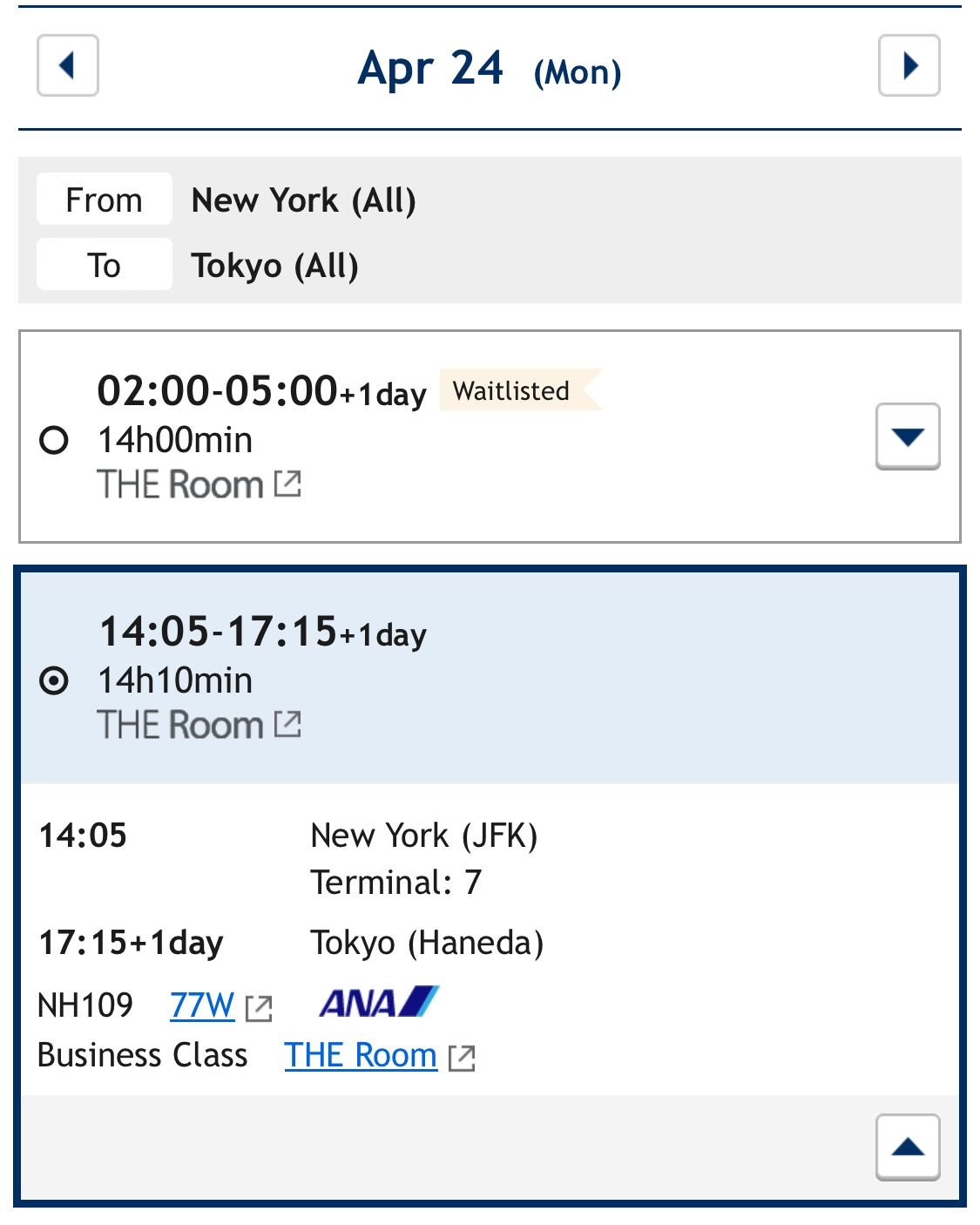The height and width of the screenshot is (1225, 980).
Task: Click the external link icon beside 77W
Action: tap(258, 1005)
